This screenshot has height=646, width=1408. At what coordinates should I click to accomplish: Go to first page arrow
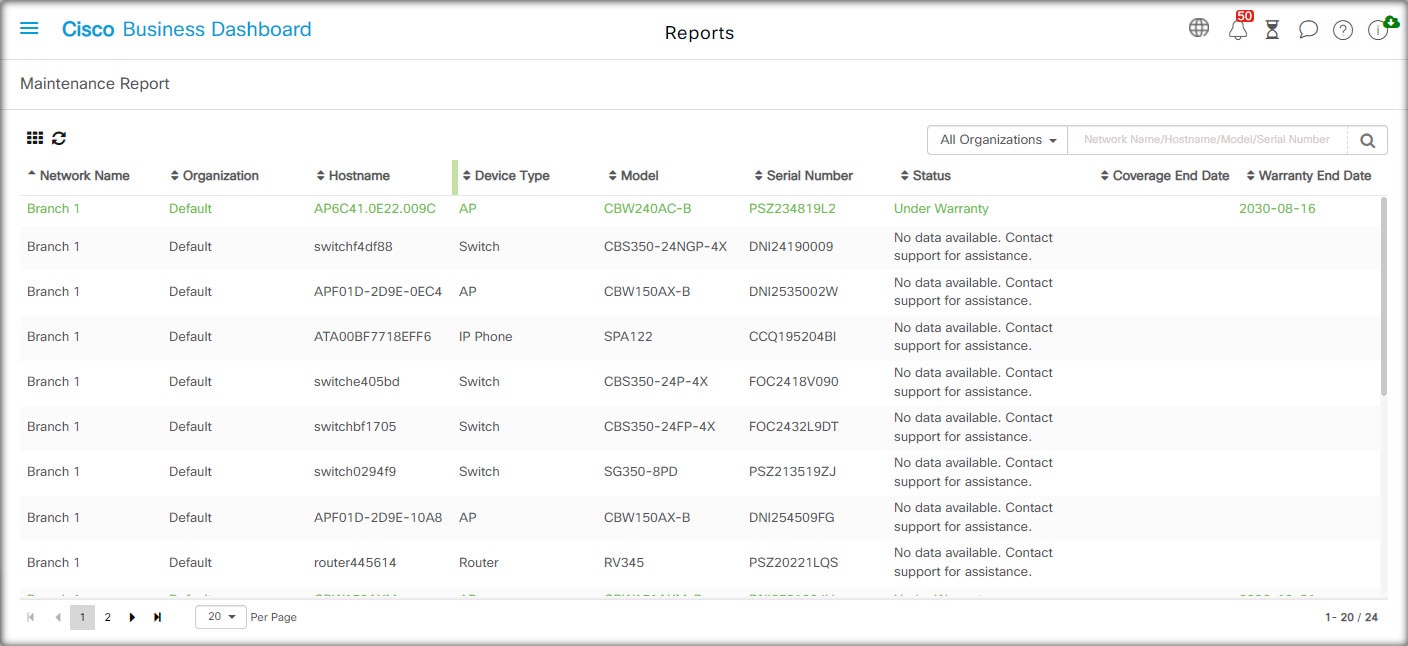pyautogui.click(x=31, y=617)
